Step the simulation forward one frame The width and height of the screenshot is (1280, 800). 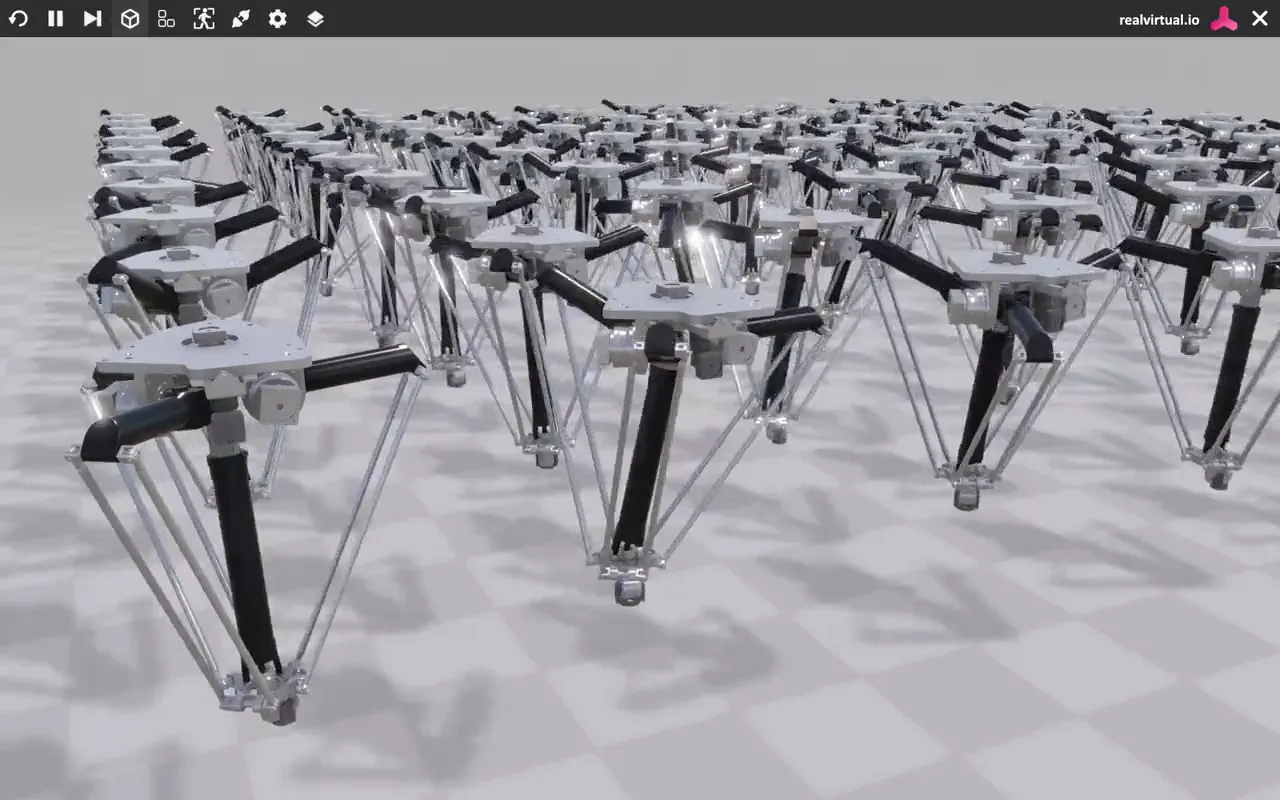(x=92, y=18)
